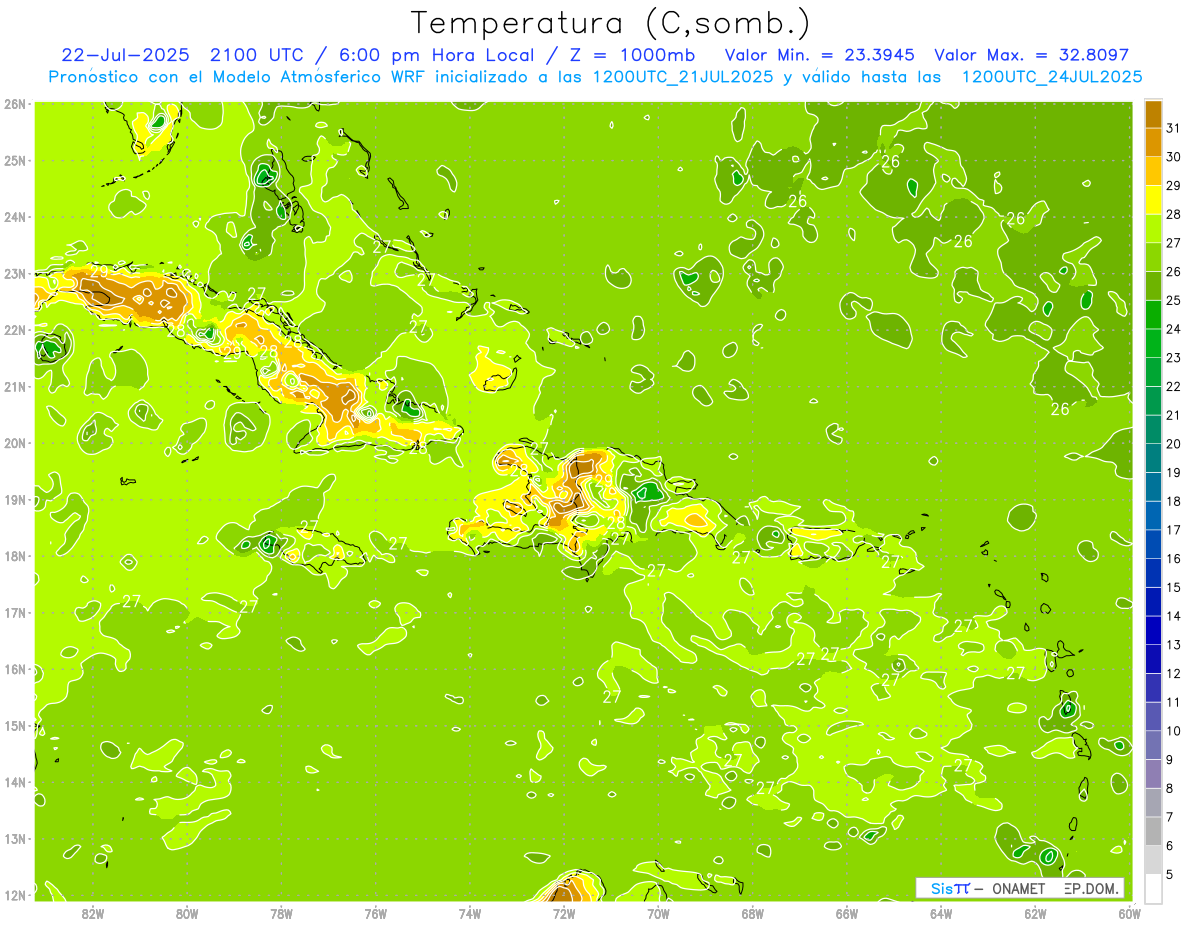Click the title 'Temperatura (C,somb.)'
Viewport: 1200px width, 927px height.
[x=610, y=23]
